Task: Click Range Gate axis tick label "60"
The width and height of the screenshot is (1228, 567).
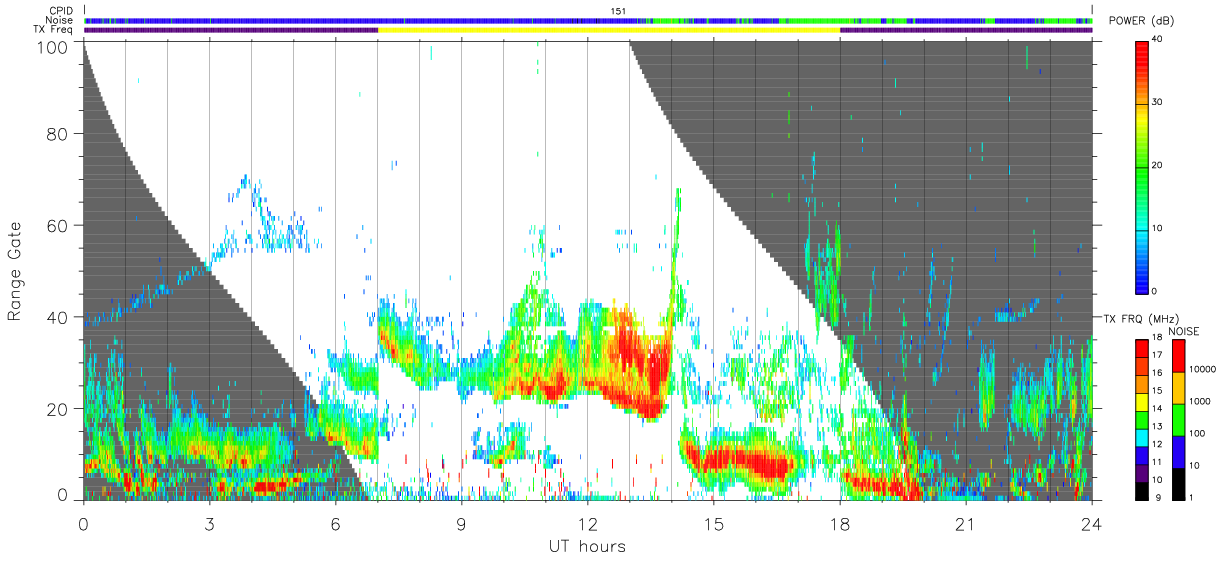Action: click(57, 225)
